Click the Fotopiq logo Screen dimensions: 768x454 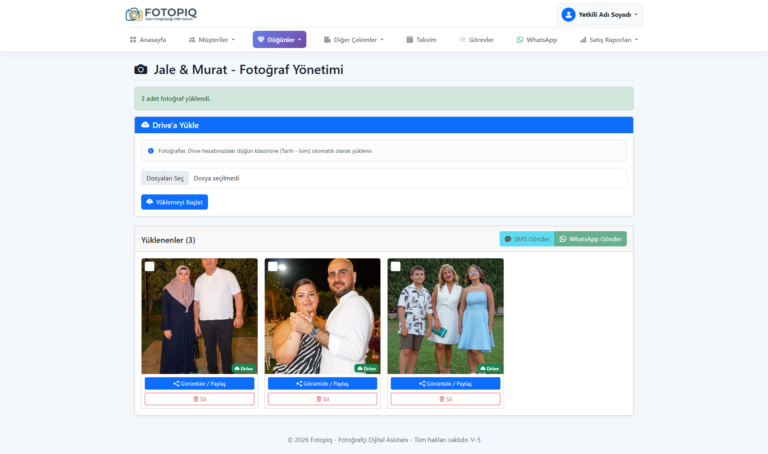(x=161, y=14)
